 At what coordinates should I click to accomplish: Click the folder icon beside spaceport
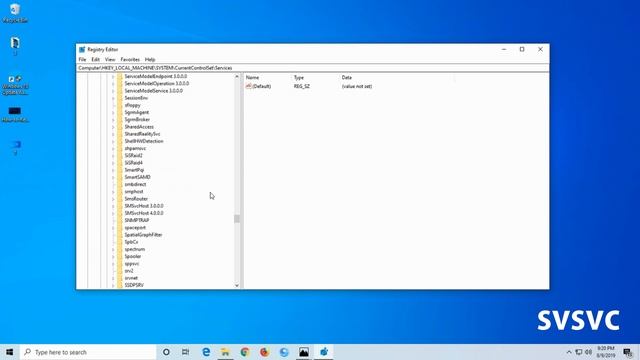click(120, 228)
